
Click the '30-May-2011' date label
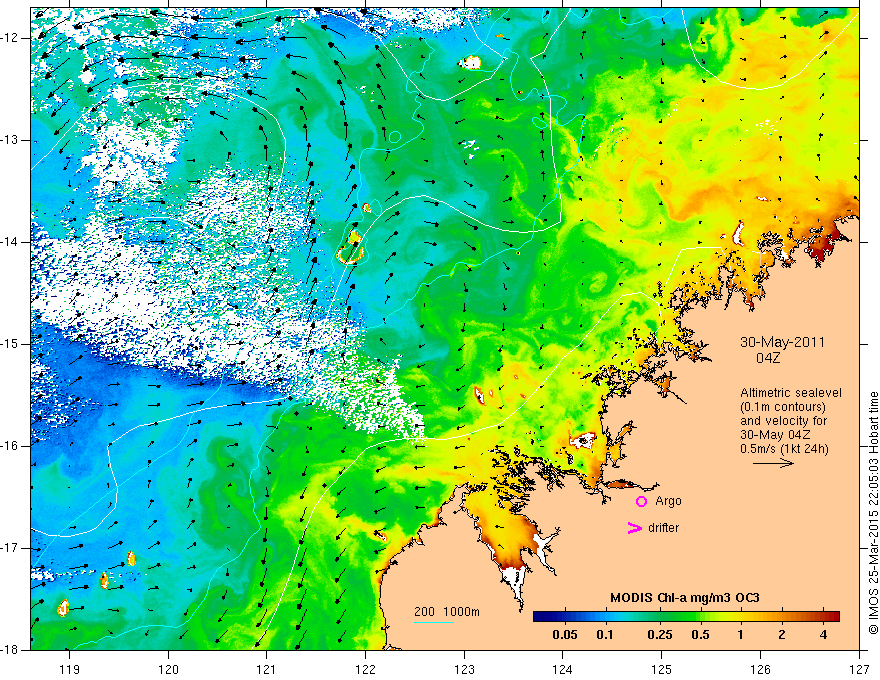click(782, 342)
